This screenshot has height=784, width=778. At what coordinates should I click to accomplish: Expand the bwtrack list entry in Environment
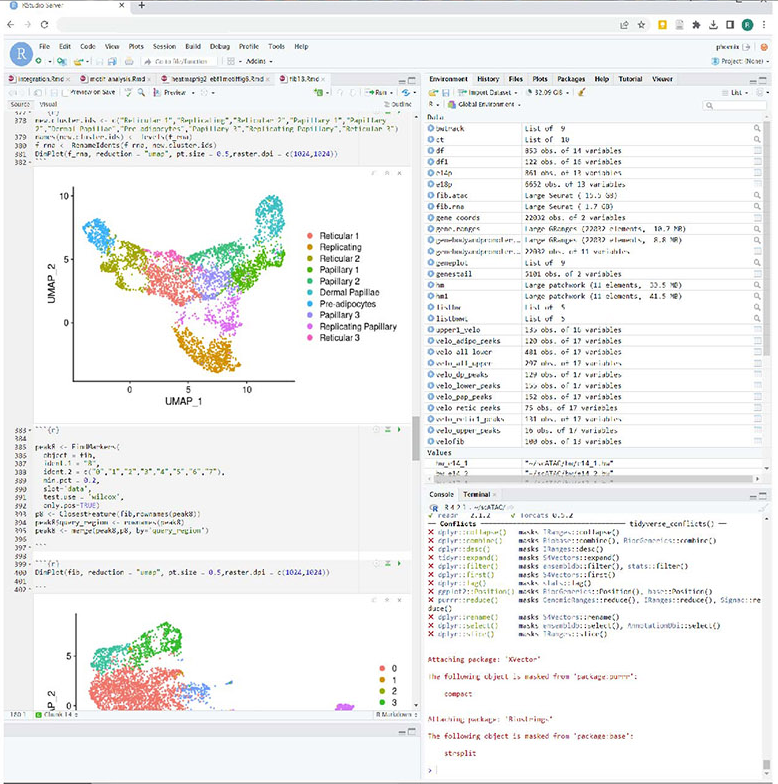[x=430, y=128]
